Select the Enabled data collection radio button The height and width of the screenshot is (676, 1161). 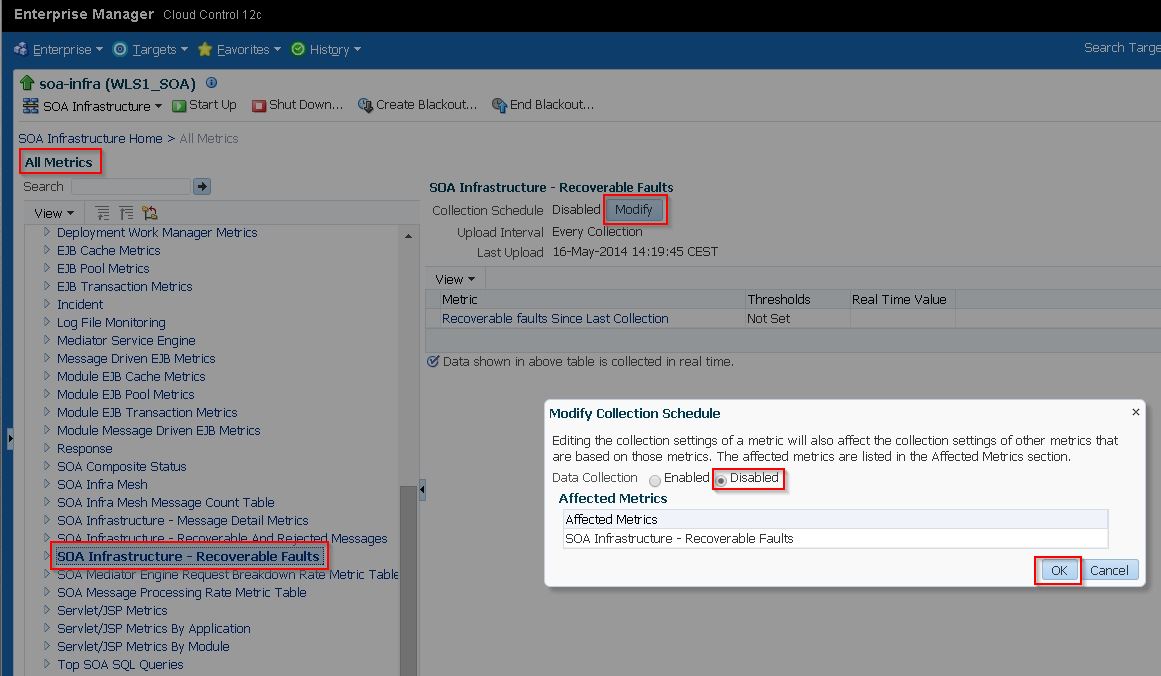(655, 479)
